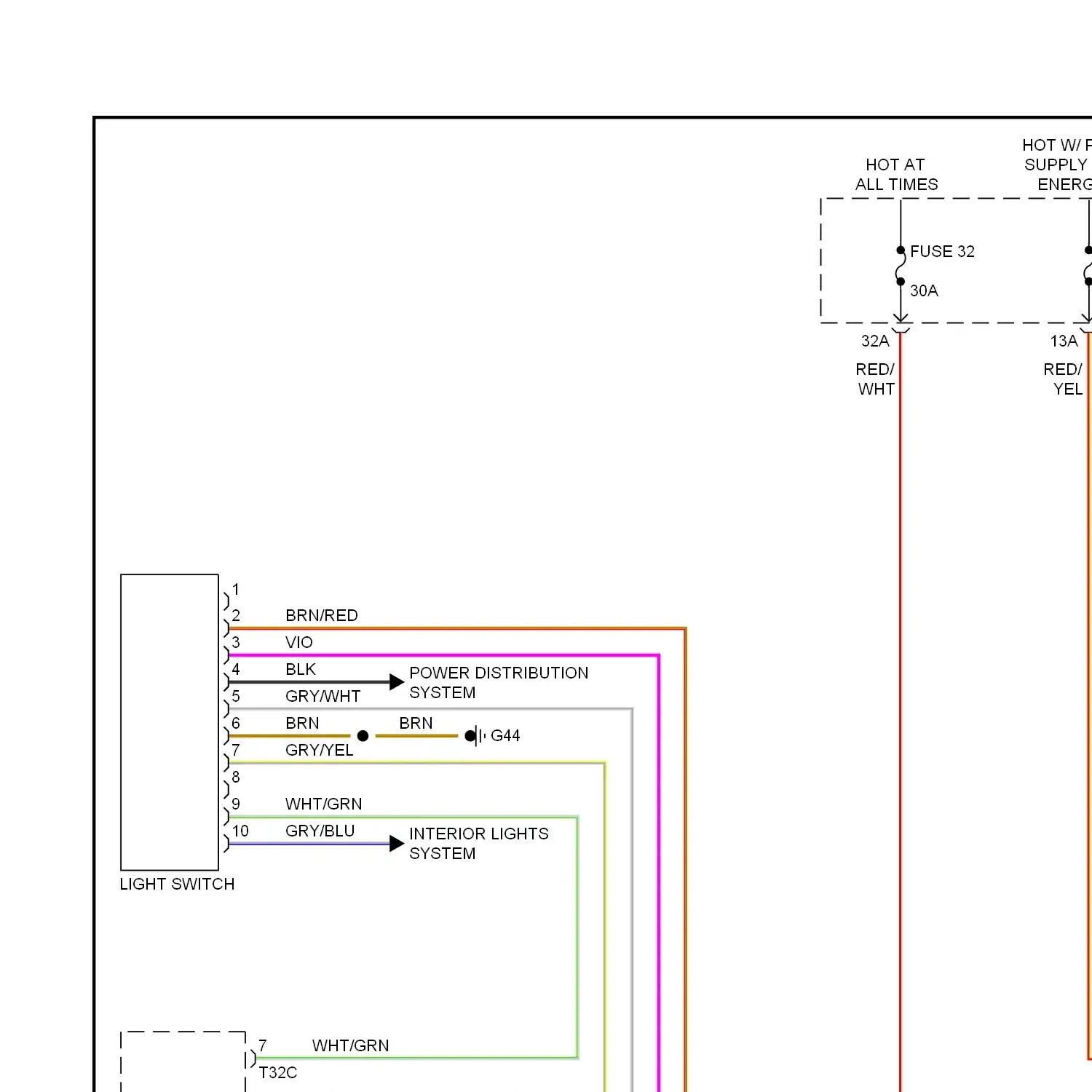Select the BLK wire label at pin 4

tap(301, 669)
